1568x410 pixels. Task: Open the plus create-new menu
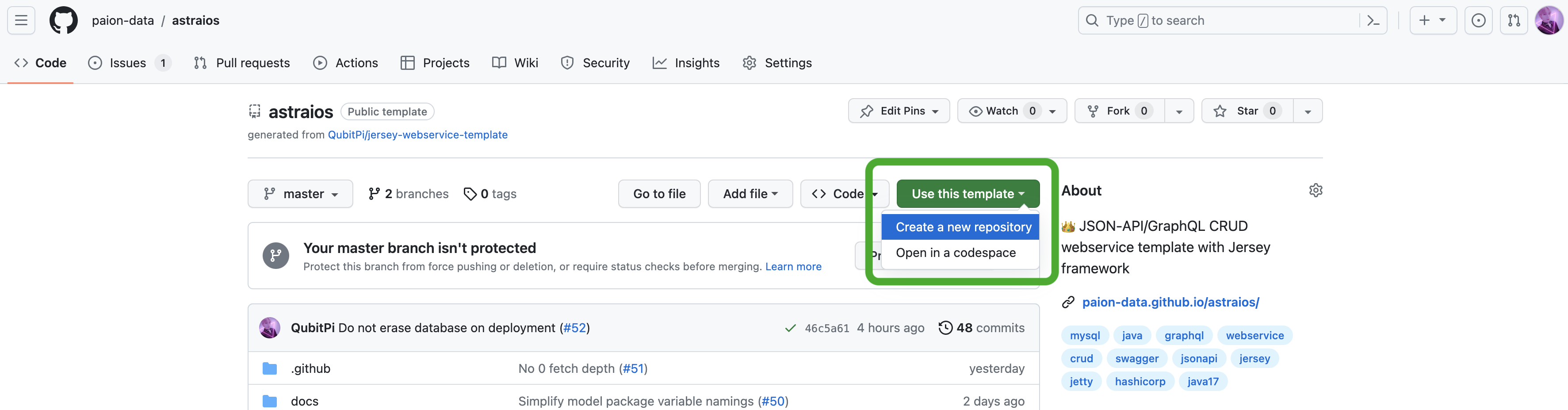pyautogui.click(x=1432, y=21)
